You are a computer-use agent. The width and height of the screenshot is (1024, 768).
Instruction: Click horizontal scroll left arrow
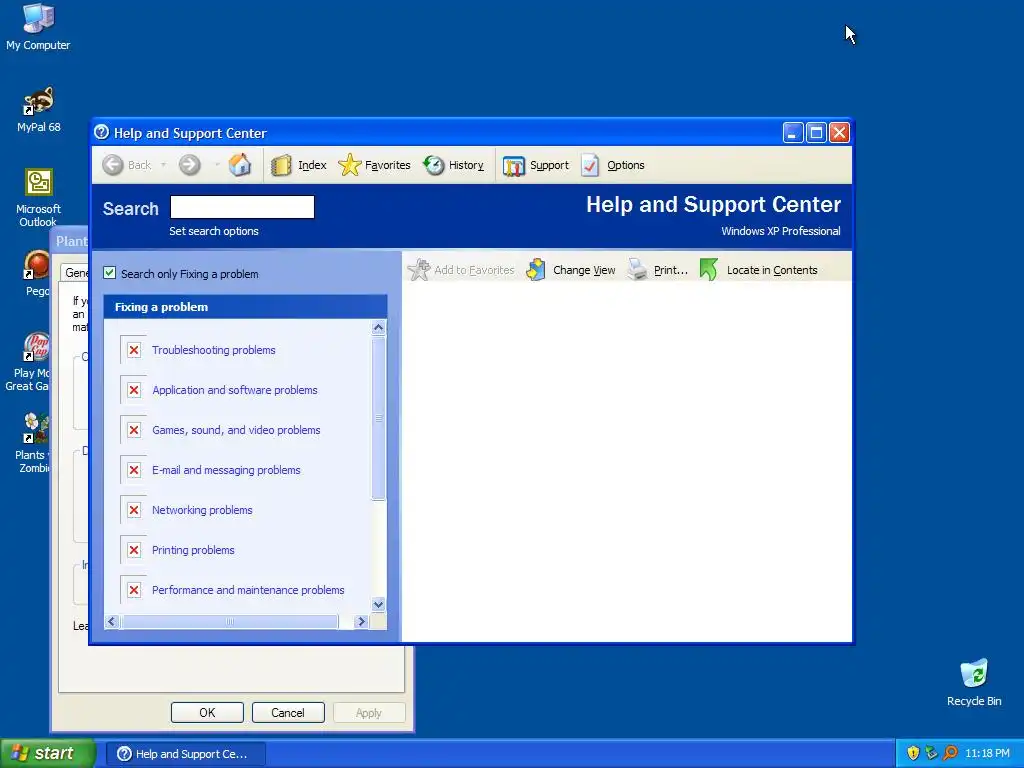pyautogui.click(x=112, y=622)
